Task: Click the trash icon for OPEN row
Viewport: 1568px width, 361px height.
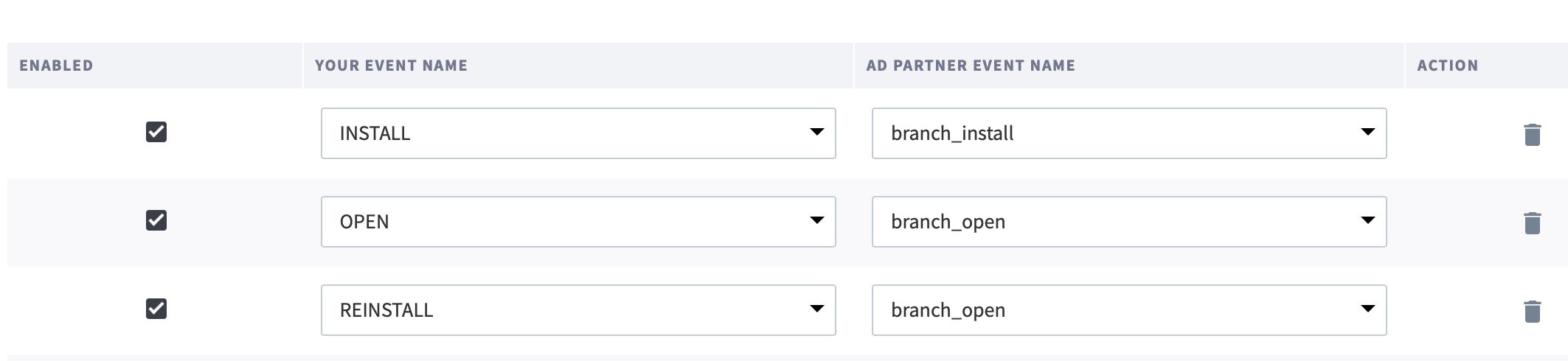Action: tap(1532, 223)
